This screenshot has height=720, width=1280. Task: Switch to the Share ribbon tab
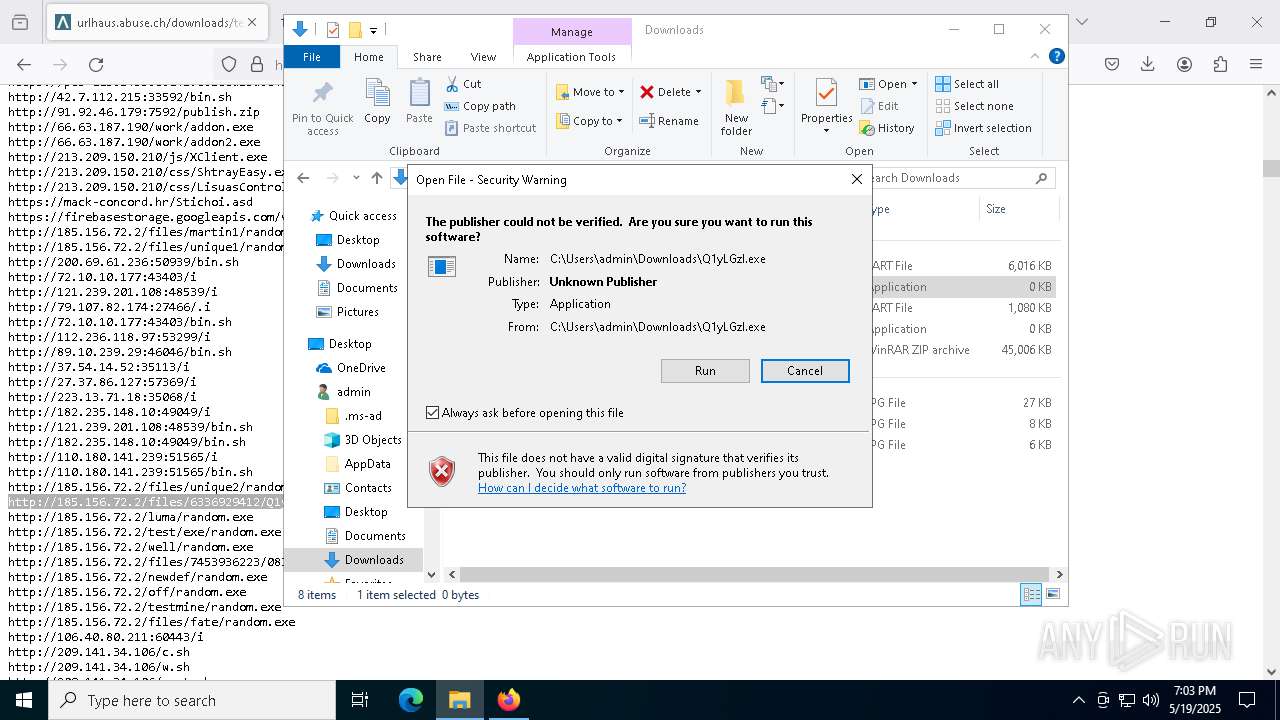coord(427,57)
